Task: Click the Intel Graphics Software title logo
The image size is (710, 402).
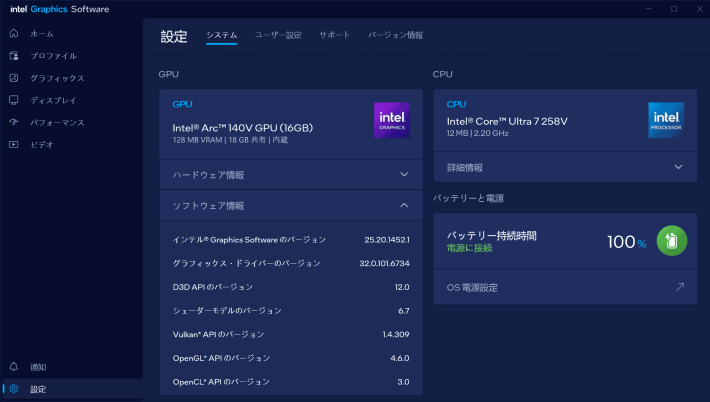Action: (59, 9)
